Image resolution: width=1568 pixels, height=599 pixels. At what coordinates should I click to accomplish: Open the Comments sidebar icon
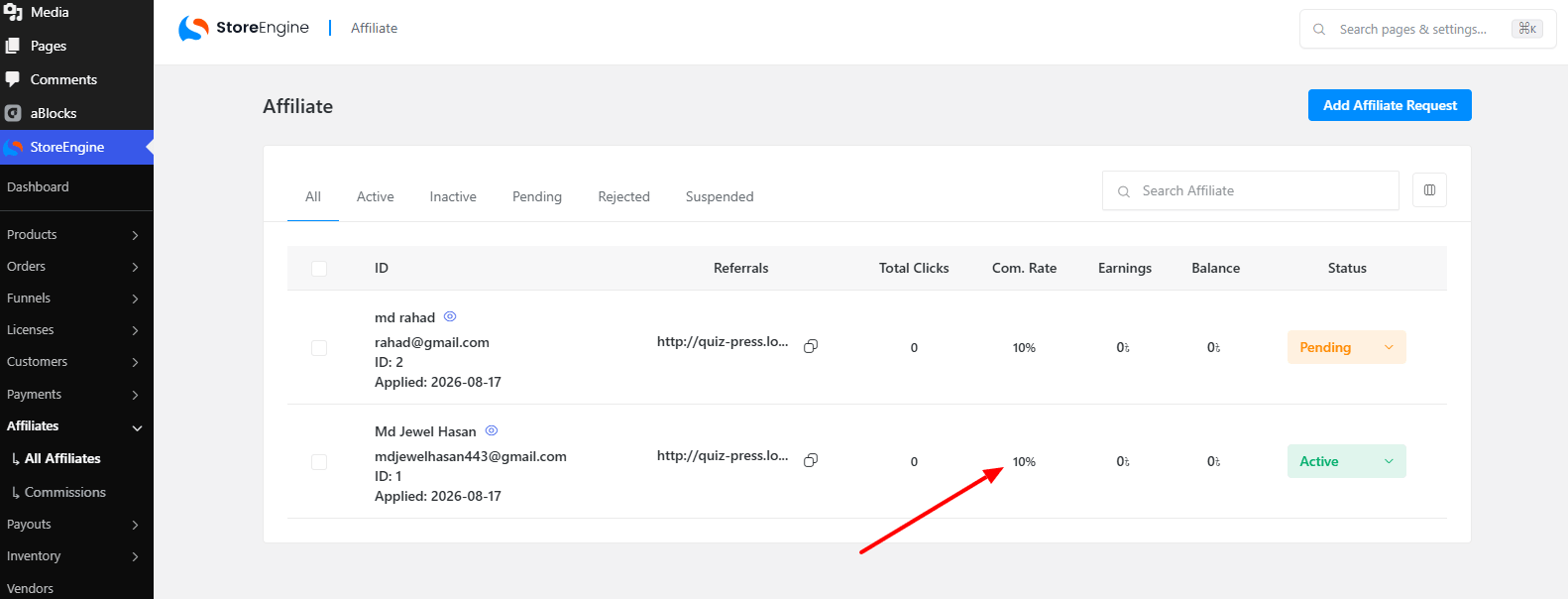click(x=13, y=79)
